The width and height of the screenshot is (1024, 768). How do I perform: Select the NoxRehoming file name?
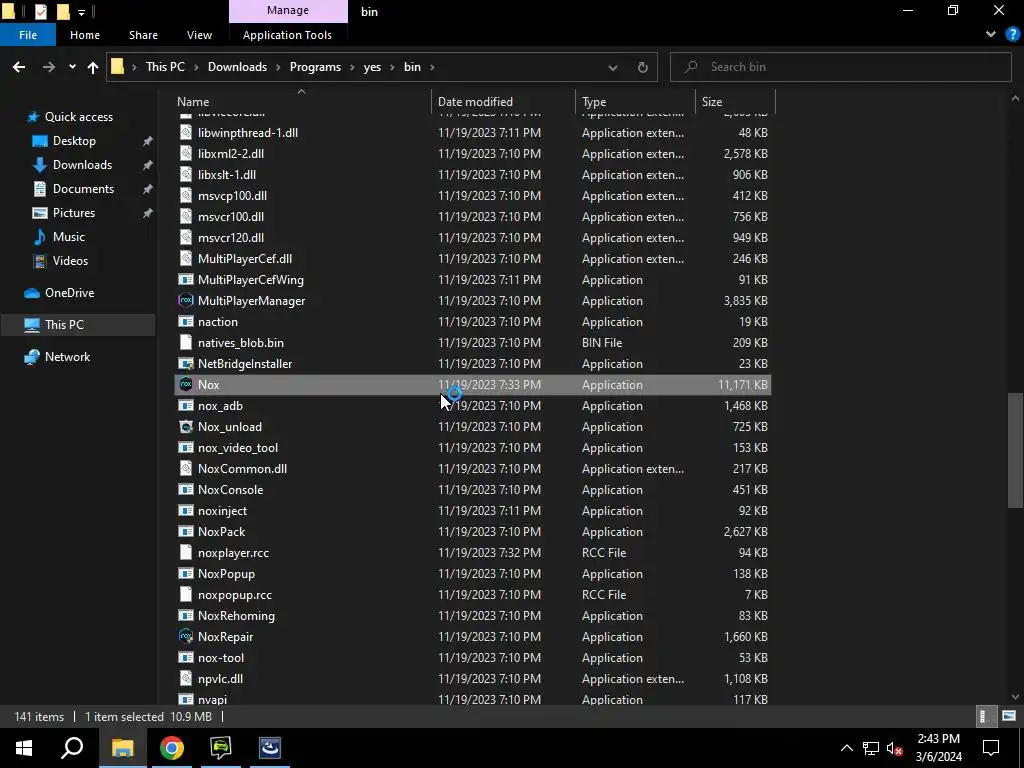point(236,615)
